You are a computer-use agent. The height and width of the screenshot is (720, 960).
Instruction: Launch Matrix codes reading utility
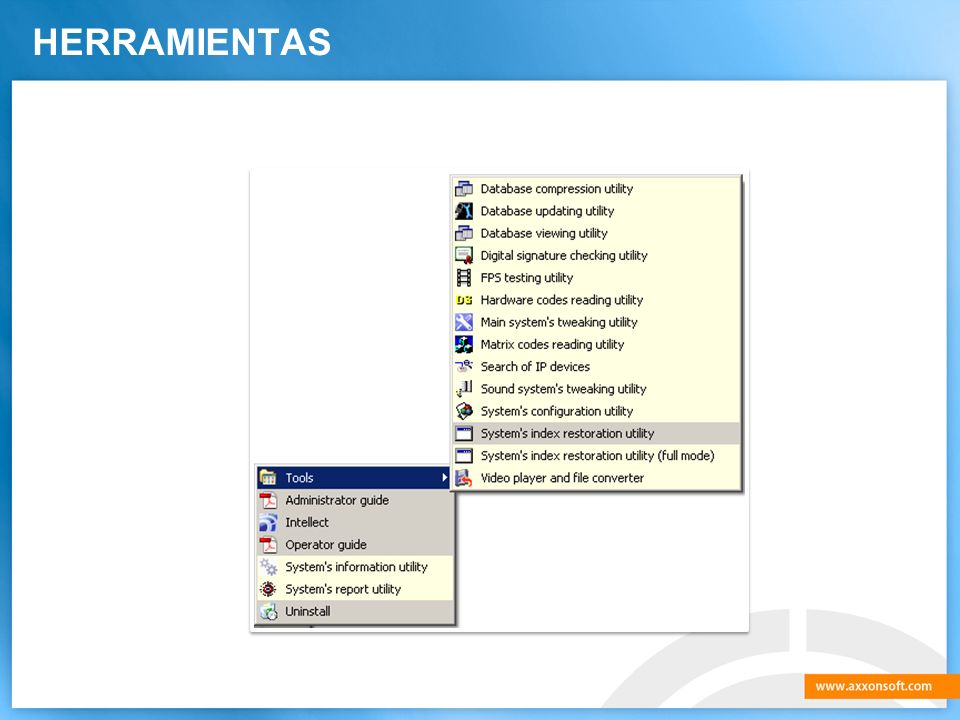point(596,344)
